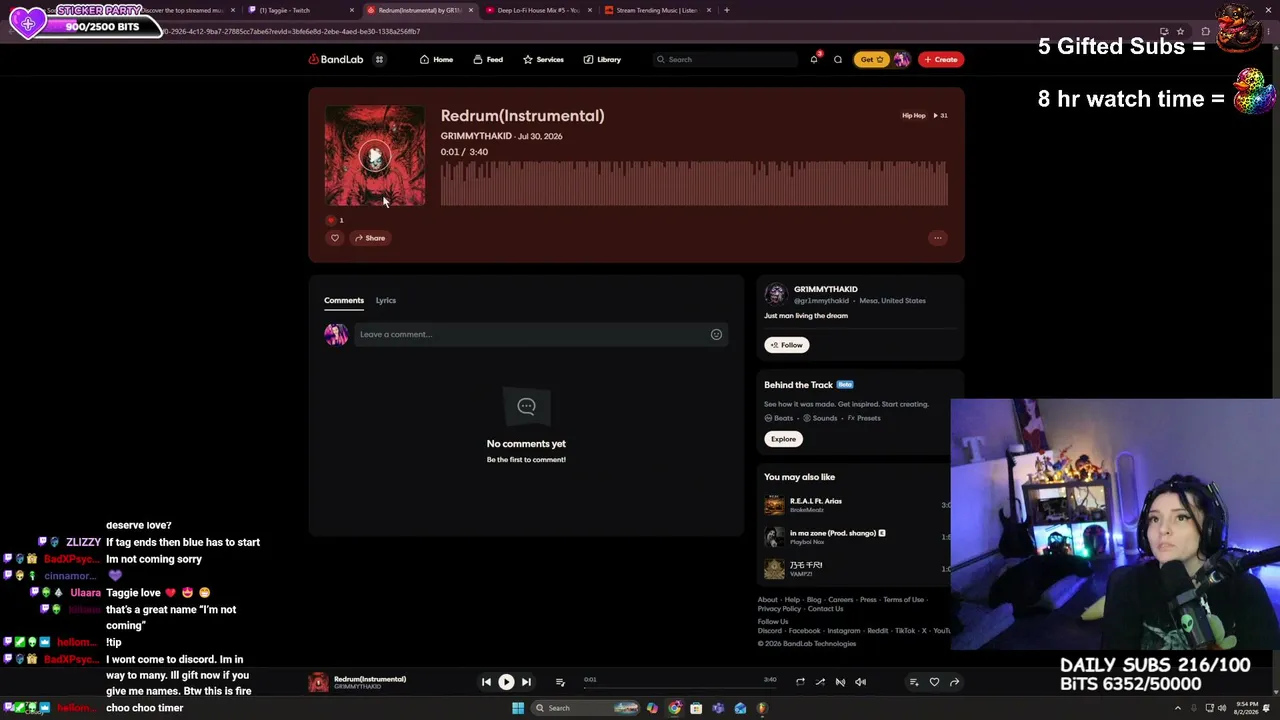Screen dimensions: 1280x720
Task: Open the play queue icon
Action: coord(560,682)
